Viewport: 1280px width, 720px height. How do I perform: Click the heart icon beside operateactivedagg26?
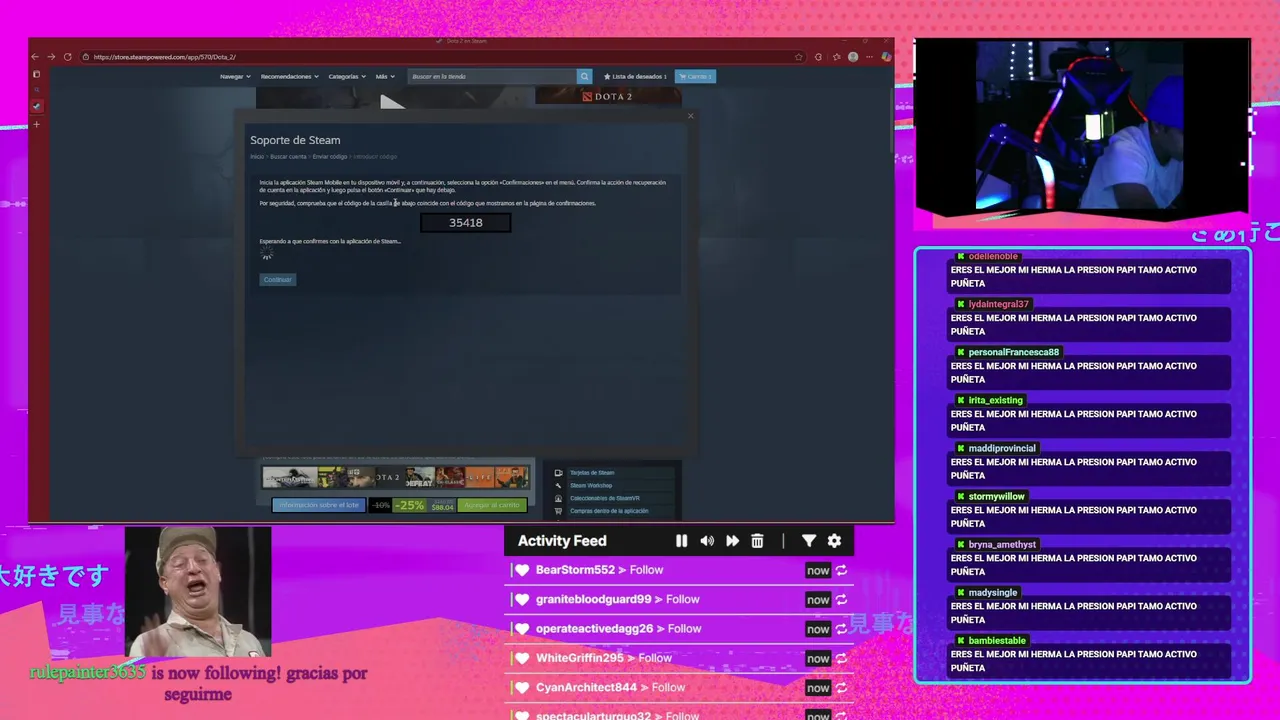(522, 629)
